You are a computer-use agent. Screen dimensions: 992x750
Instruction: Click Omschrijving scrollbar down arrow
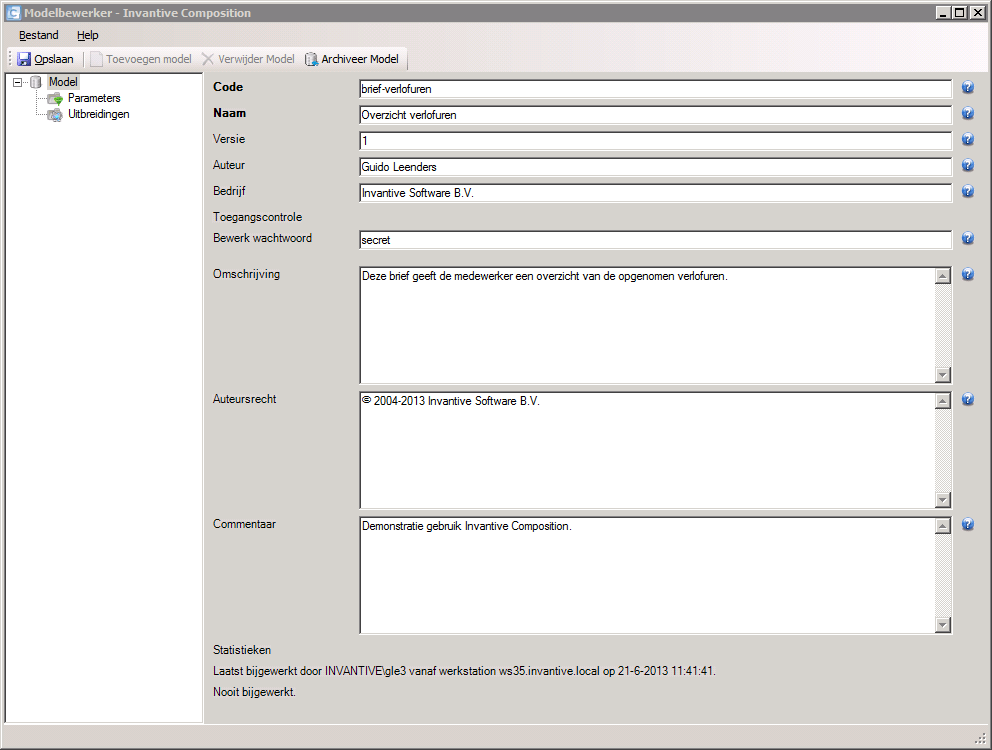pyautogui.click(x=943, y=375)
